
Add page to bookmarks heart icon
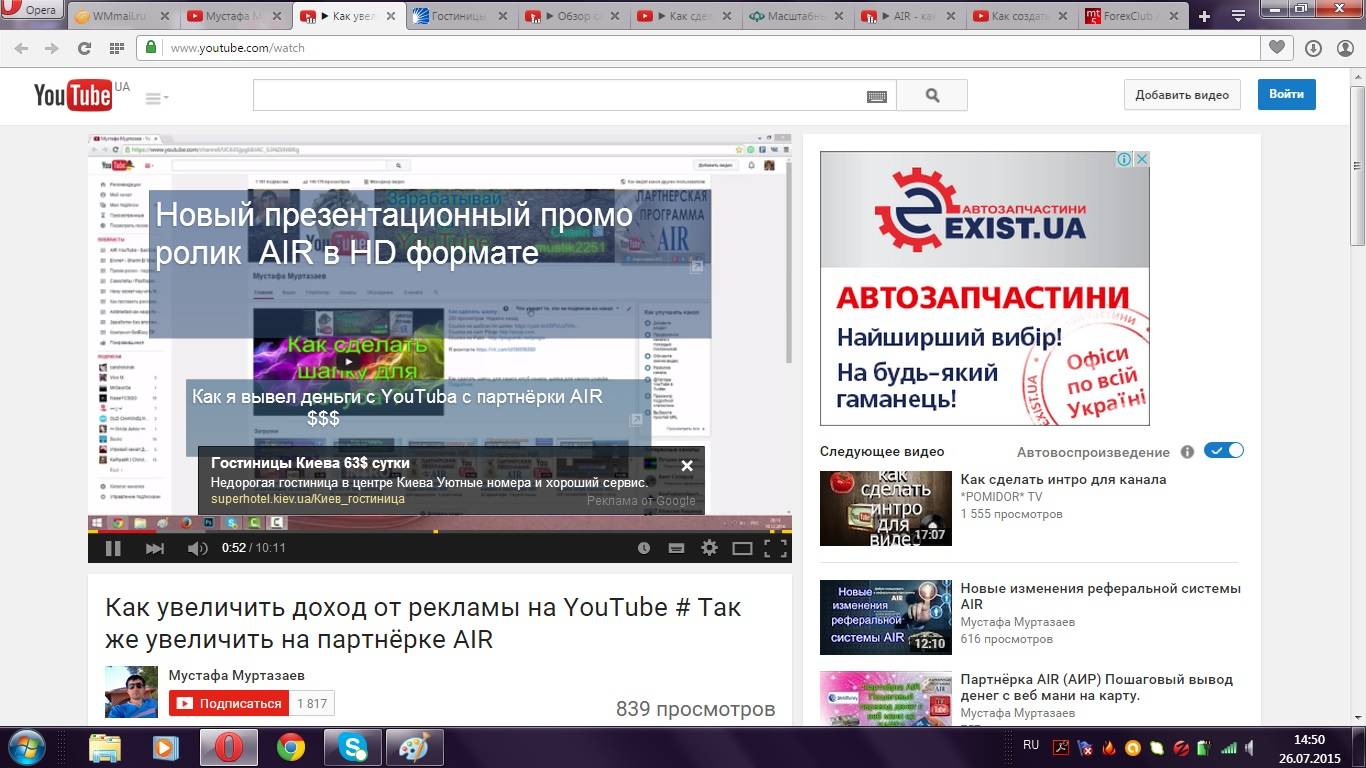point(1277,47)
